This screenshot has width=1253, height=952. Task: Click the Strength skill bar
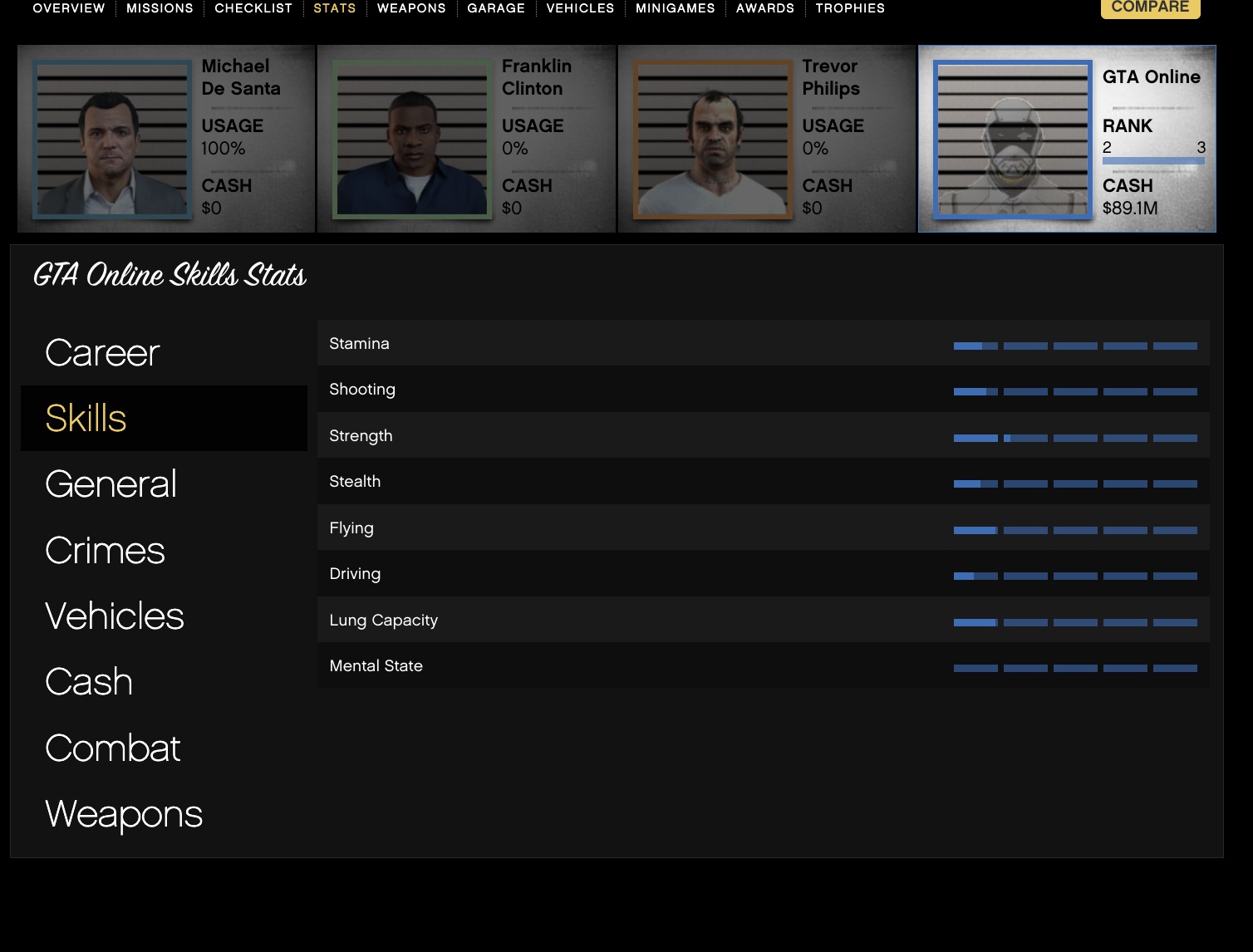coord(1075,438)
